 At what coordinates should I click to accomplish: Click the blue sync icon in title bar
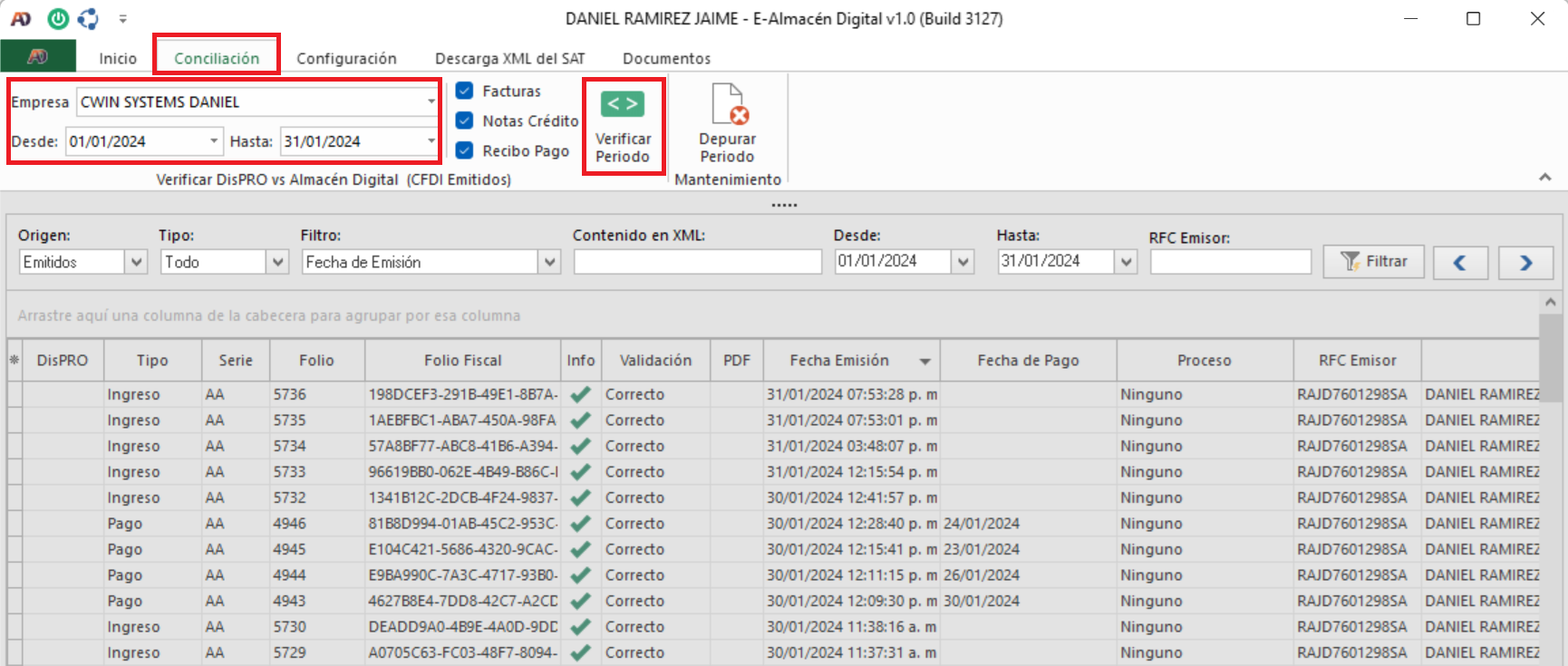pos(88,18)
